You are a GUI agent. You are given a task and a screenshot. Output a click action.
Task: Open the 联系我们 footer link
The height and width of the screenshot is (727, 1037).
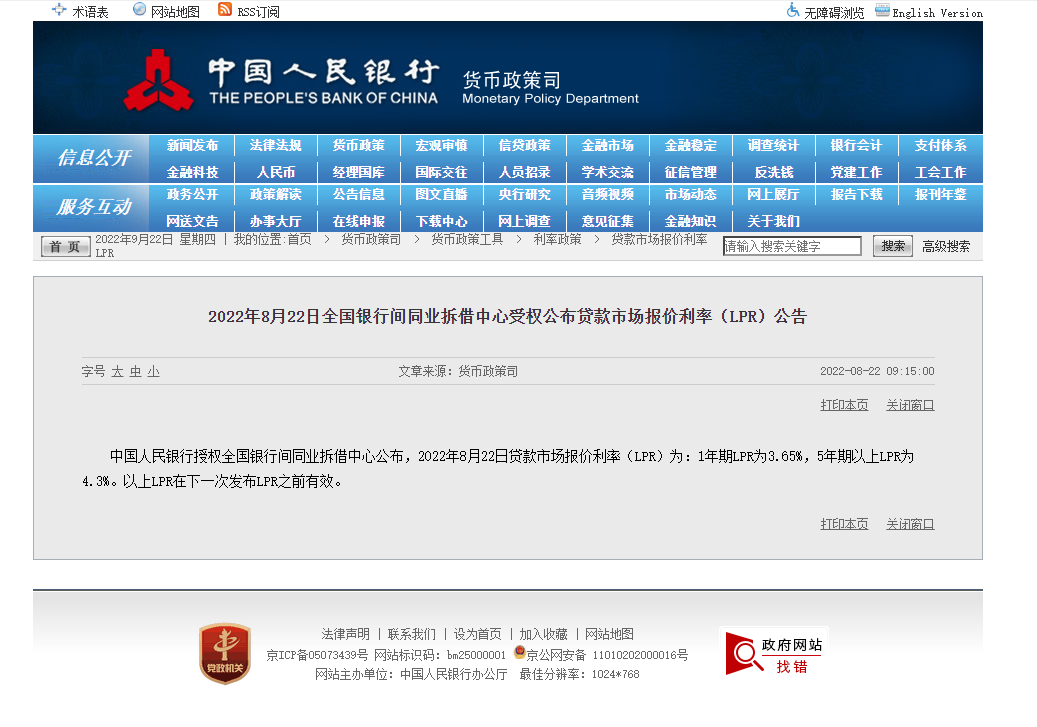pos(411,634)
